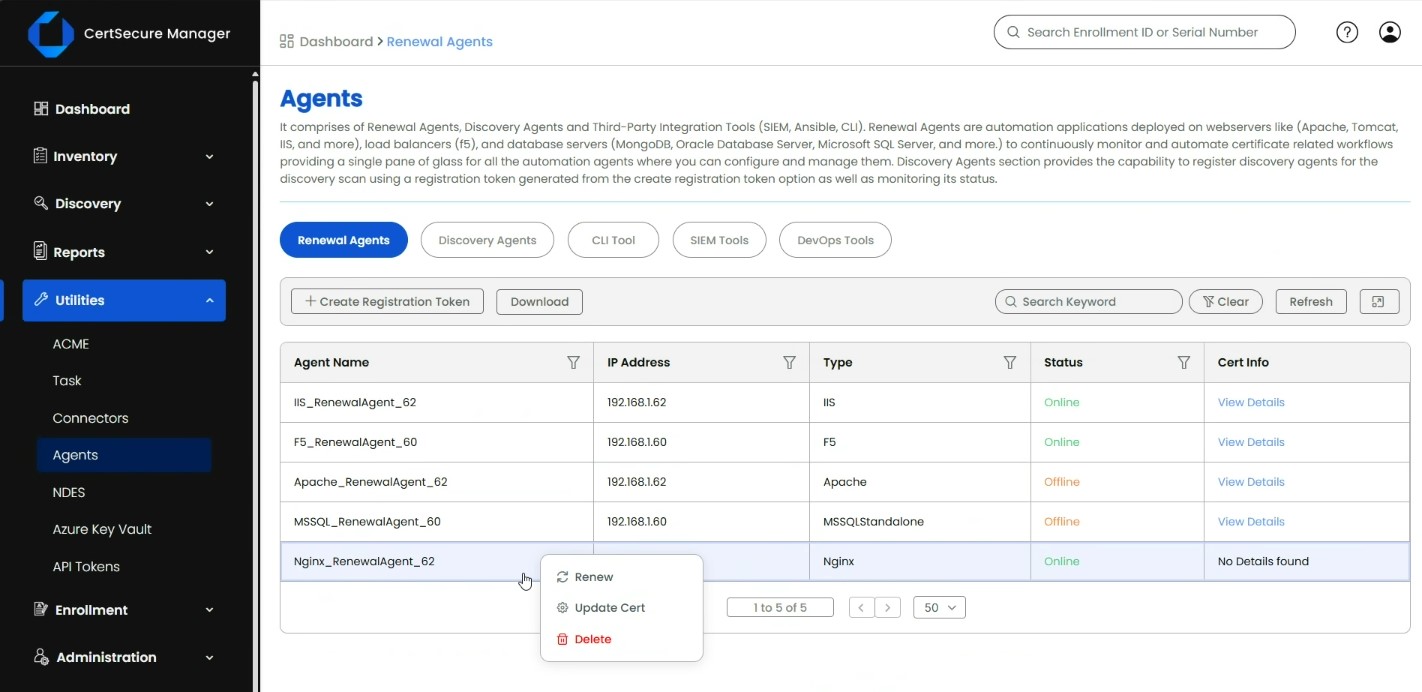
Task: Click the CertSecure Manager logo
Action: click(51, 34)
